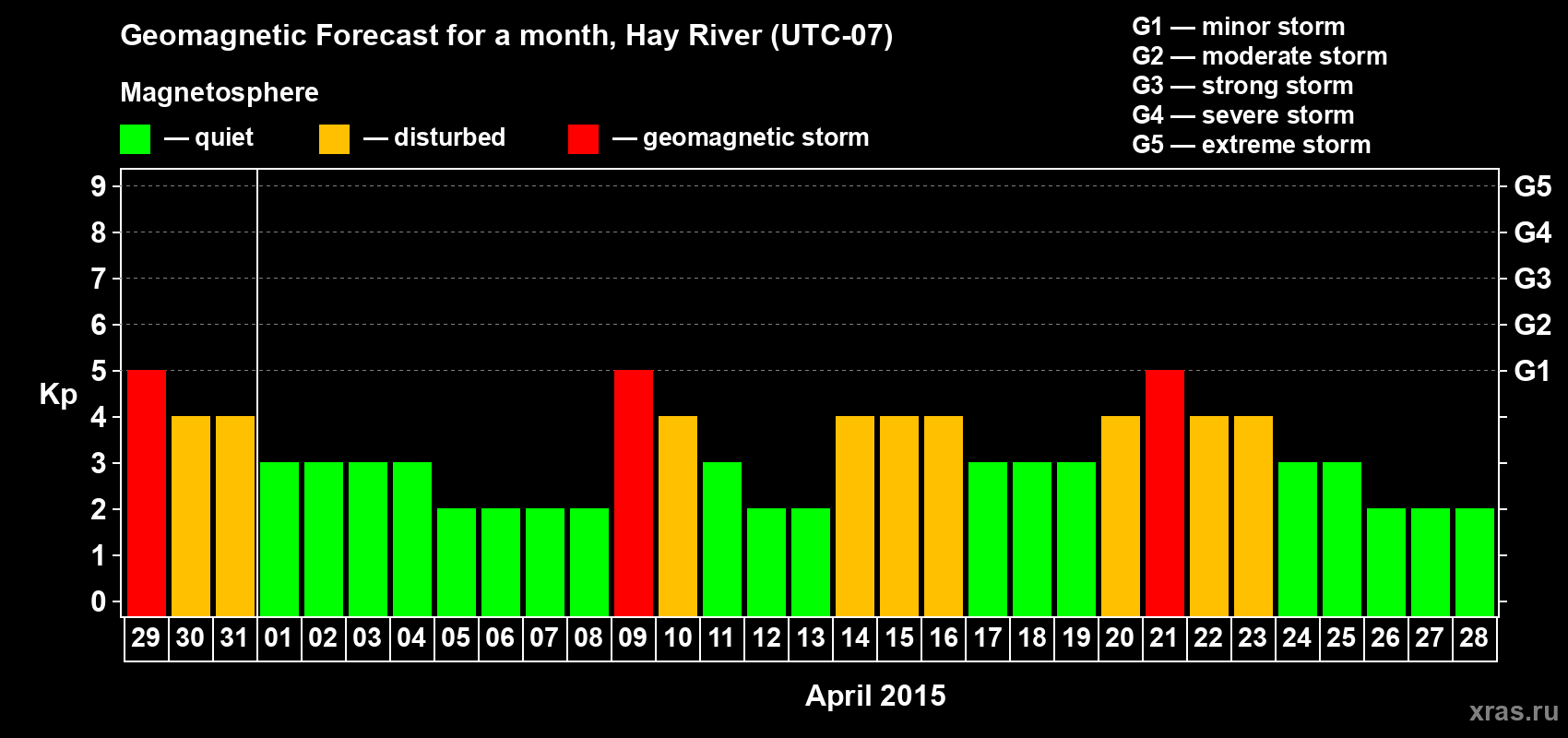Click the Kp axis value 9
1568x738 pixels.
tap(99, 186)
